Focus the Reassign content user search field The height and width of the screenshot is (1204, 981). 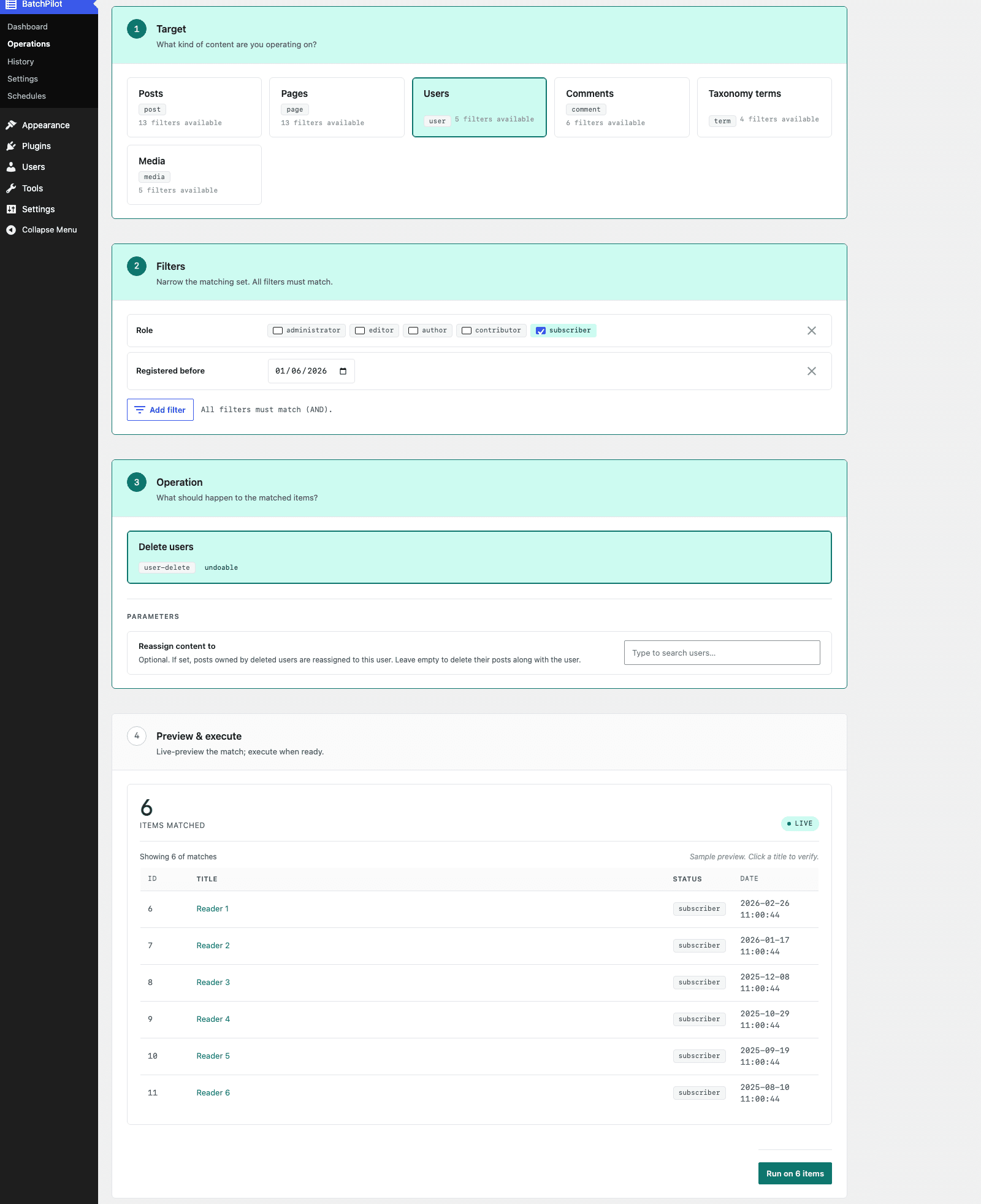(722, 653)
